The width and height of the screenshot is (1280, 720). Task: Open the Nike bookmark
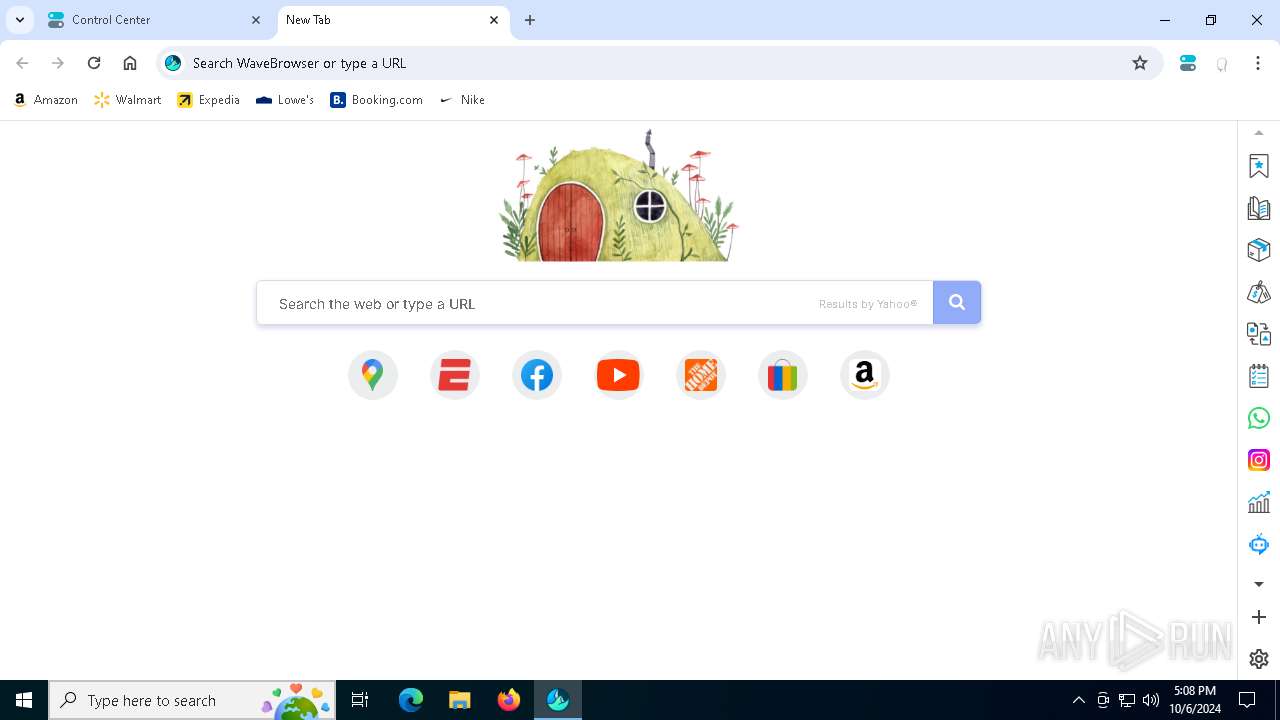(x=462, y=100)
